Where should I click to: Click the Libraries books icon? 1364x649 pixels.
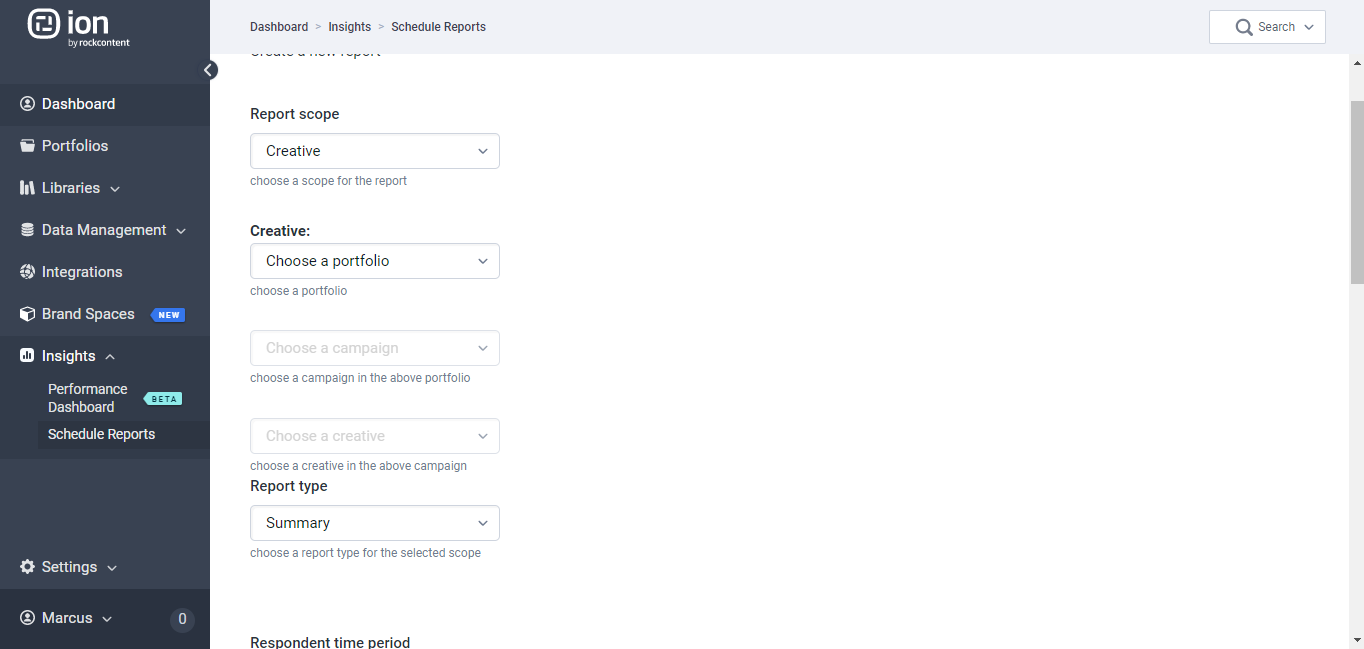point(27,188)
